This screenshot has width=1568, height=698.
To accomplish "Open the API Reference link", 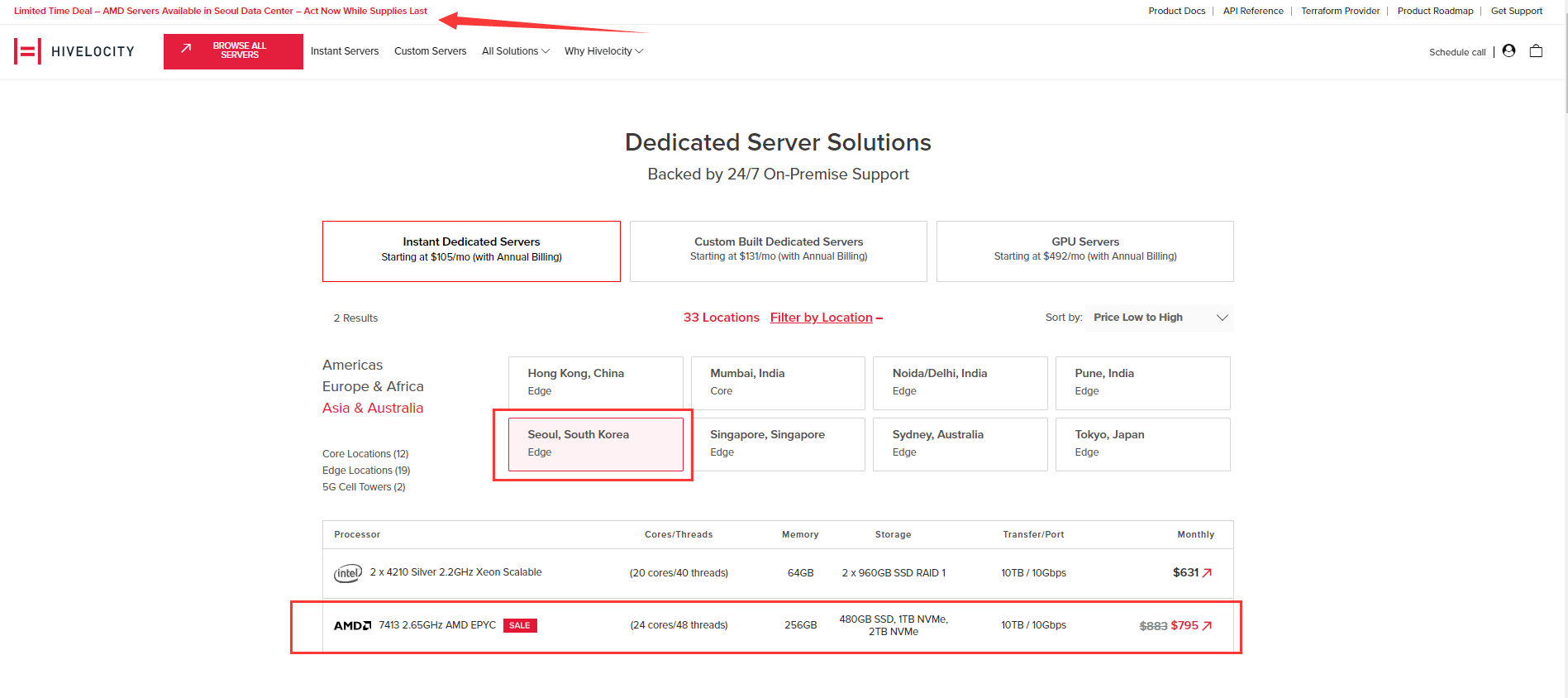I will [1253, 11].
